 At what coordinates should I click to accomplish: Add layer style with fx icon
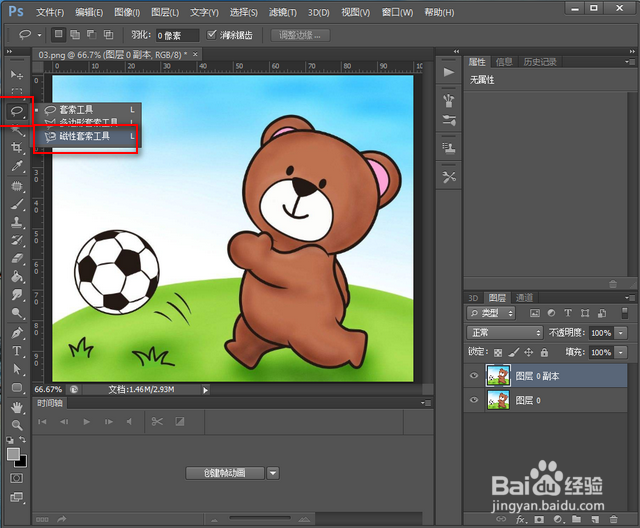coord(520,519)
